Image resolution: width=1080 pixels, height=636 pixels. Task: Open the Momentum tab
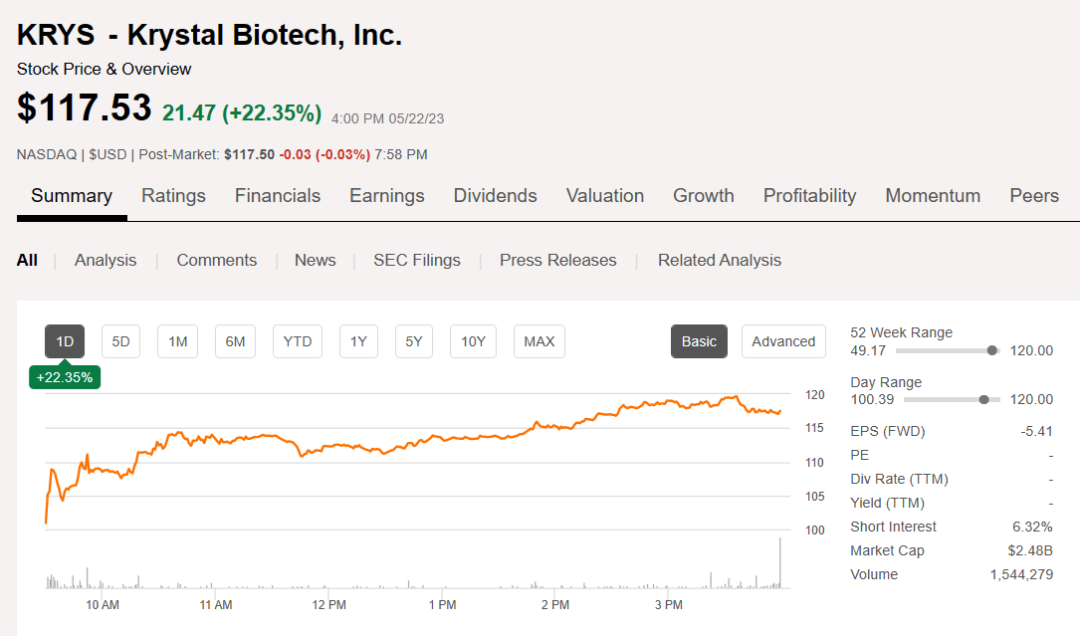[932, 196]
